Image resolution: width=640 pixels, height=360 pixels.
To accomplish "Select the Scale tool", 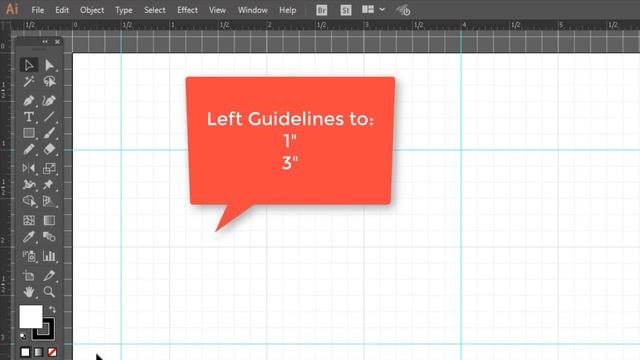I will [49, 168].
